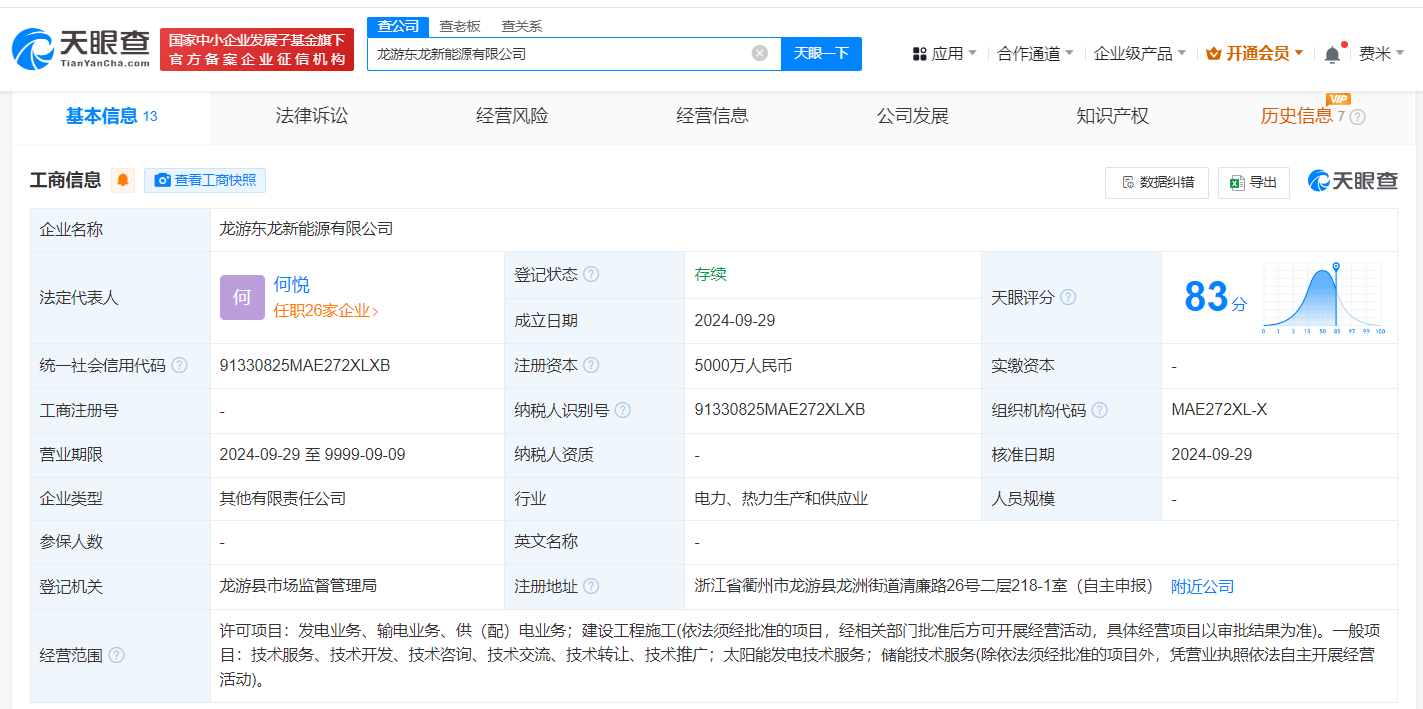The image size is (1423, 709).
Task: Click the TianYanCha logo
Action: pyautogui.click(x=81, y=49)
